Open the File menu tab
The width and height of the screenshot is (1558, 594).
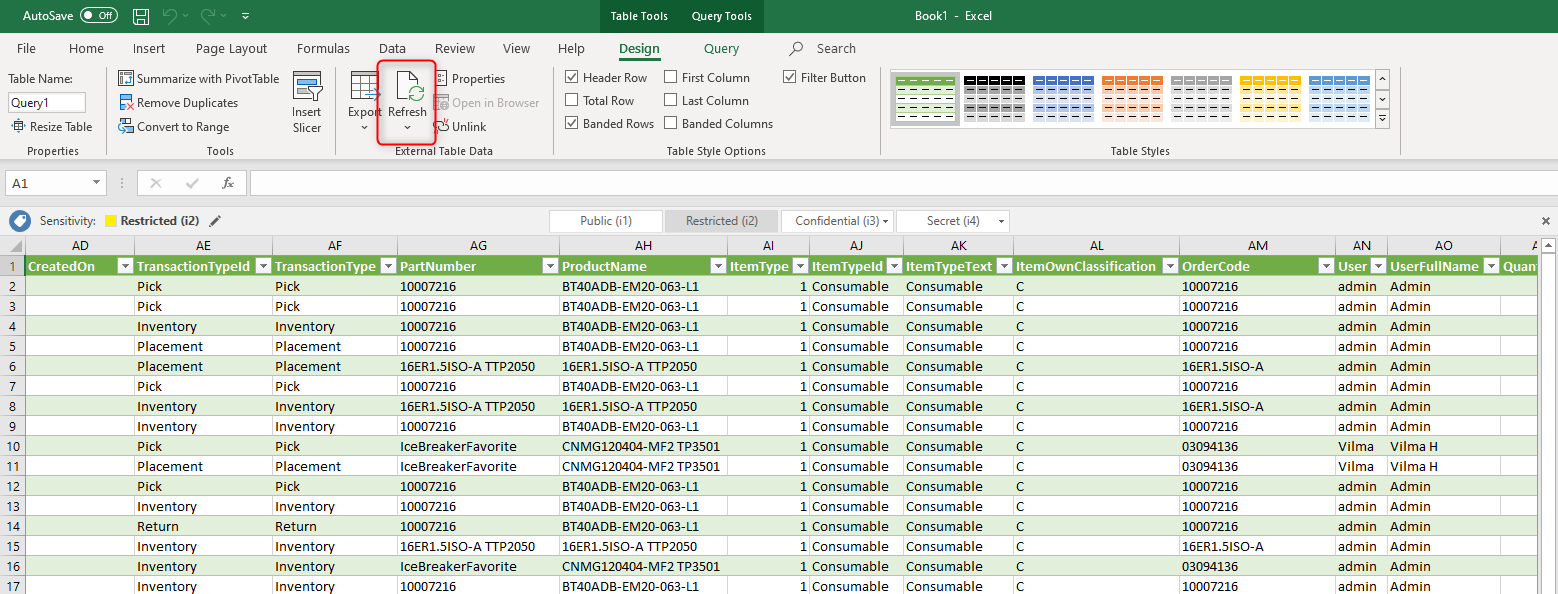click(x=26, y=48)
